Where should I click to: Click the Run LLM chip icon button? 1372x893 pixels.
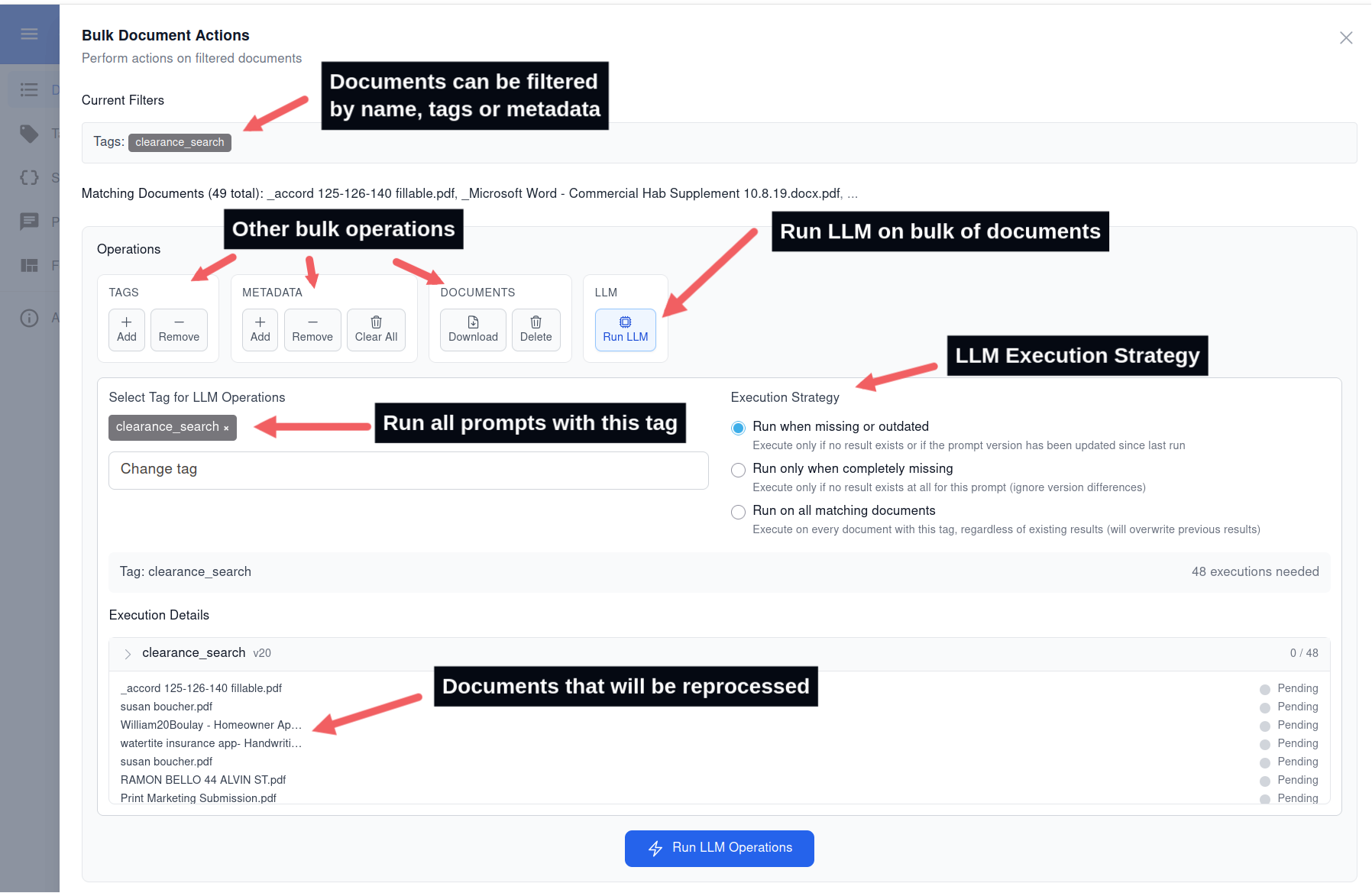[625, 329]
